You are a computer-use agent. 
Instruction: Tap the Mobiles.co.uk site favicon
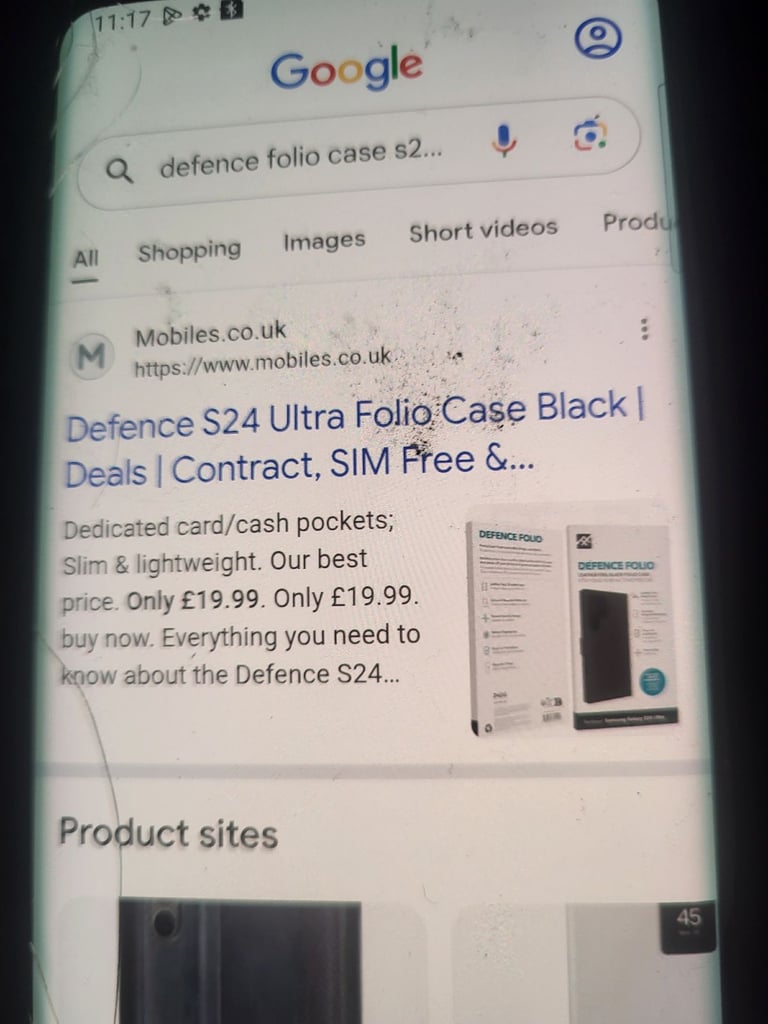[91, 356]
